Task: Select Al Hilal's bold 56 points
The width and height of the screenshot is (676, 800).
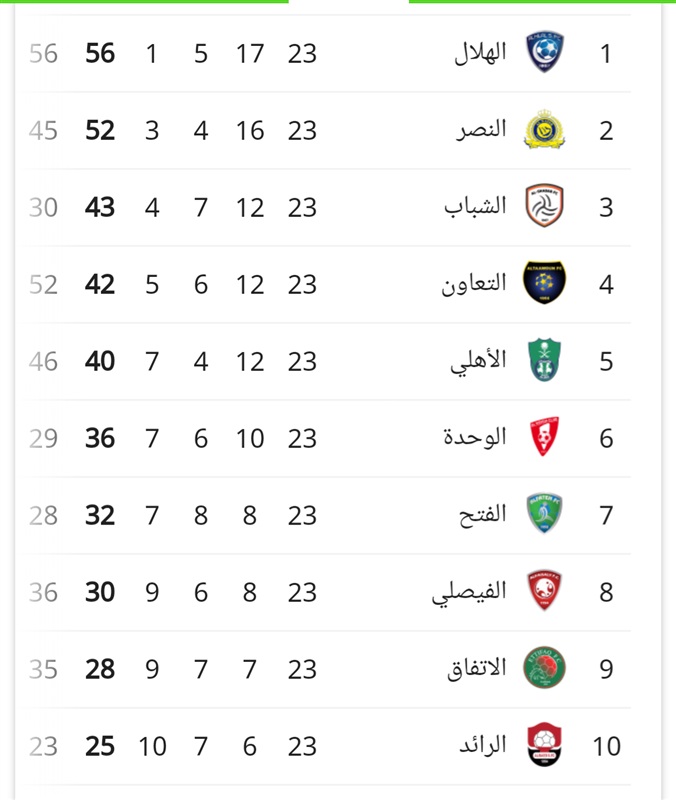Action: 100,53
